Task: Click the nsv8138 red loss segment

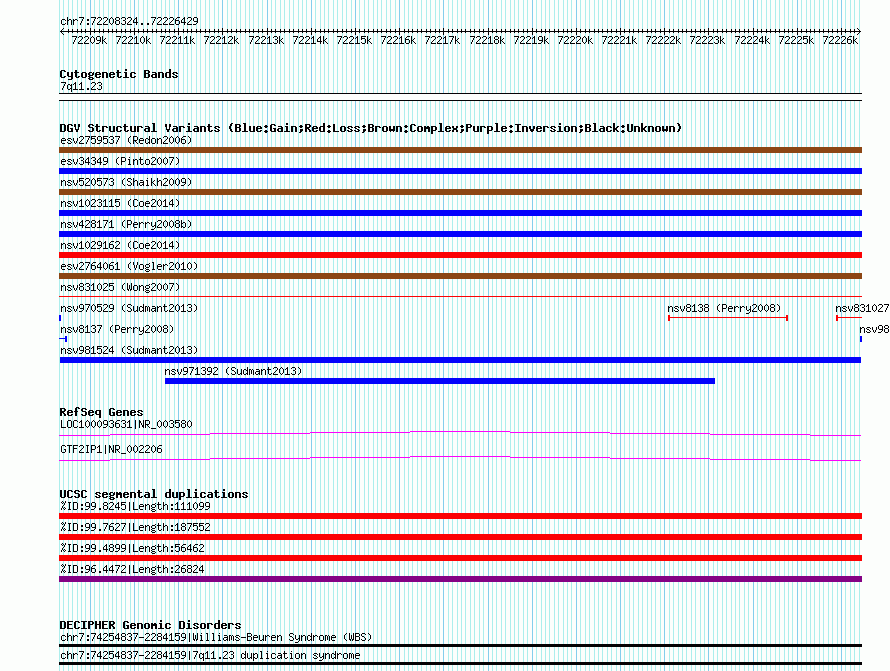Action: point(728,318)
